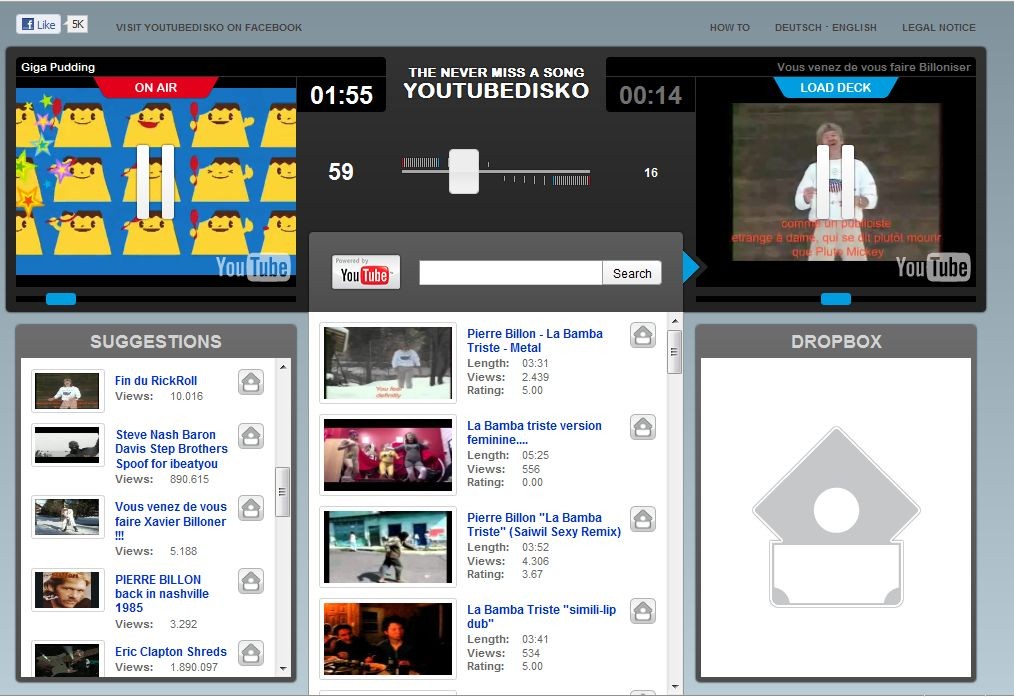Screen dimensions: 1014x697
Task: Click search results scroll down arrow
Action: [x=674, y=687]
